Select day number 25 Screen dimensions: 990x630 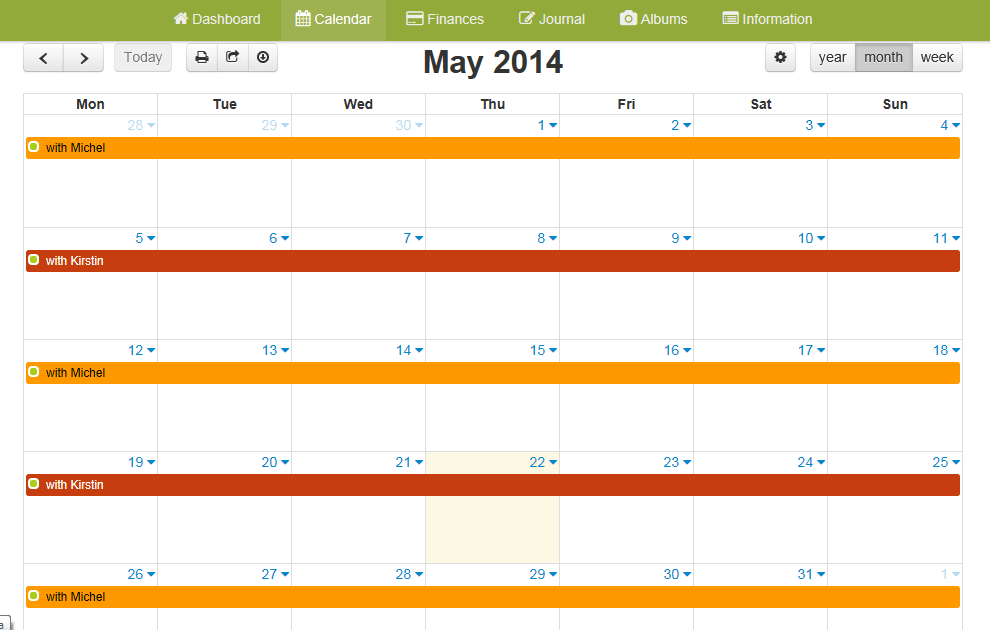click(940, 463)
